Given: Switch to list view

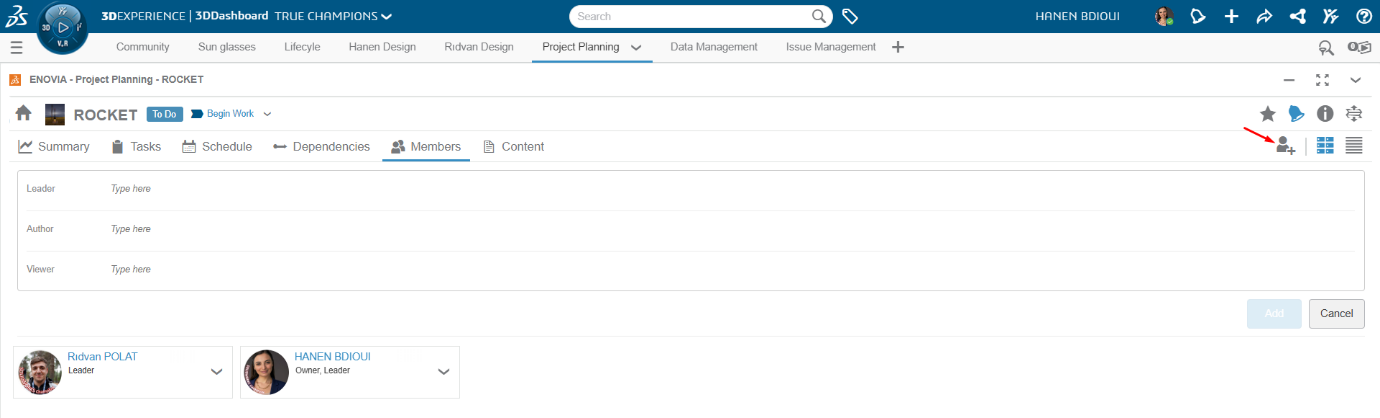Looking at the screenshot, I should click(x=1354, y=146).
